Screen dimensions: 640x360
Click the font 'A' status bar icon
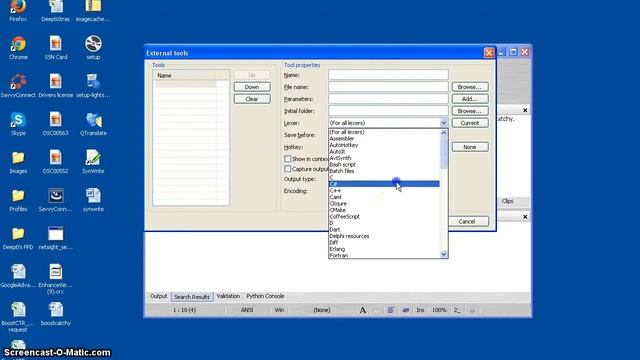[362, 310]
